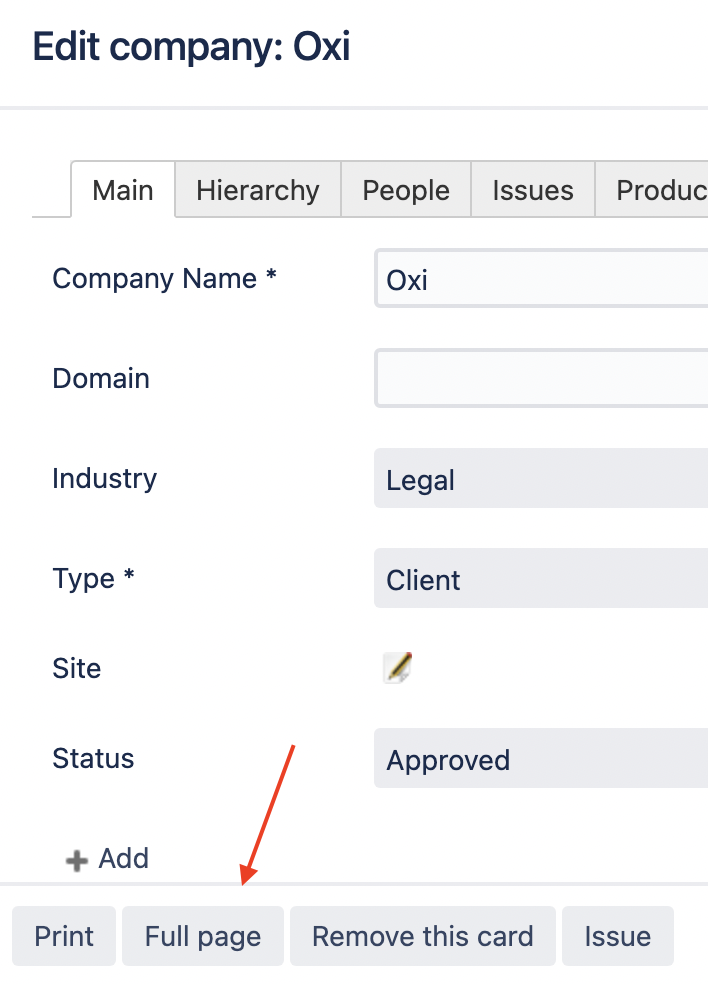Click the 'Company Name *' field label
Image resolution: width=708 pixels, height=984 pixels.
coord(163,278)
